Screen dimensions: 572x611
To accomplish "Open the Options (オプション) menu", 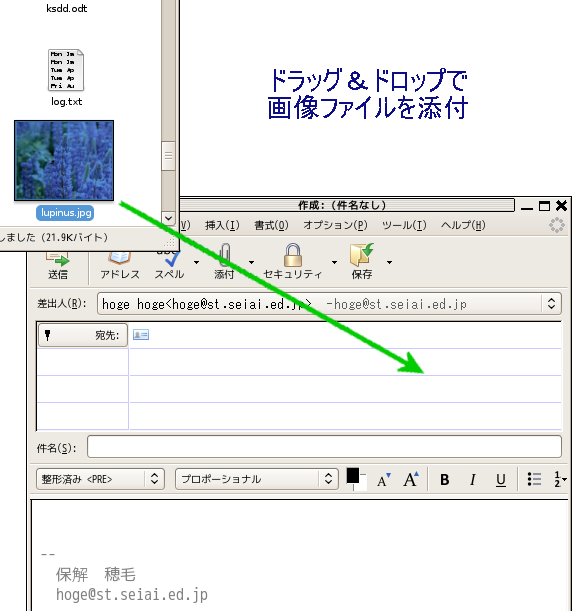I will tap(335, 225).
